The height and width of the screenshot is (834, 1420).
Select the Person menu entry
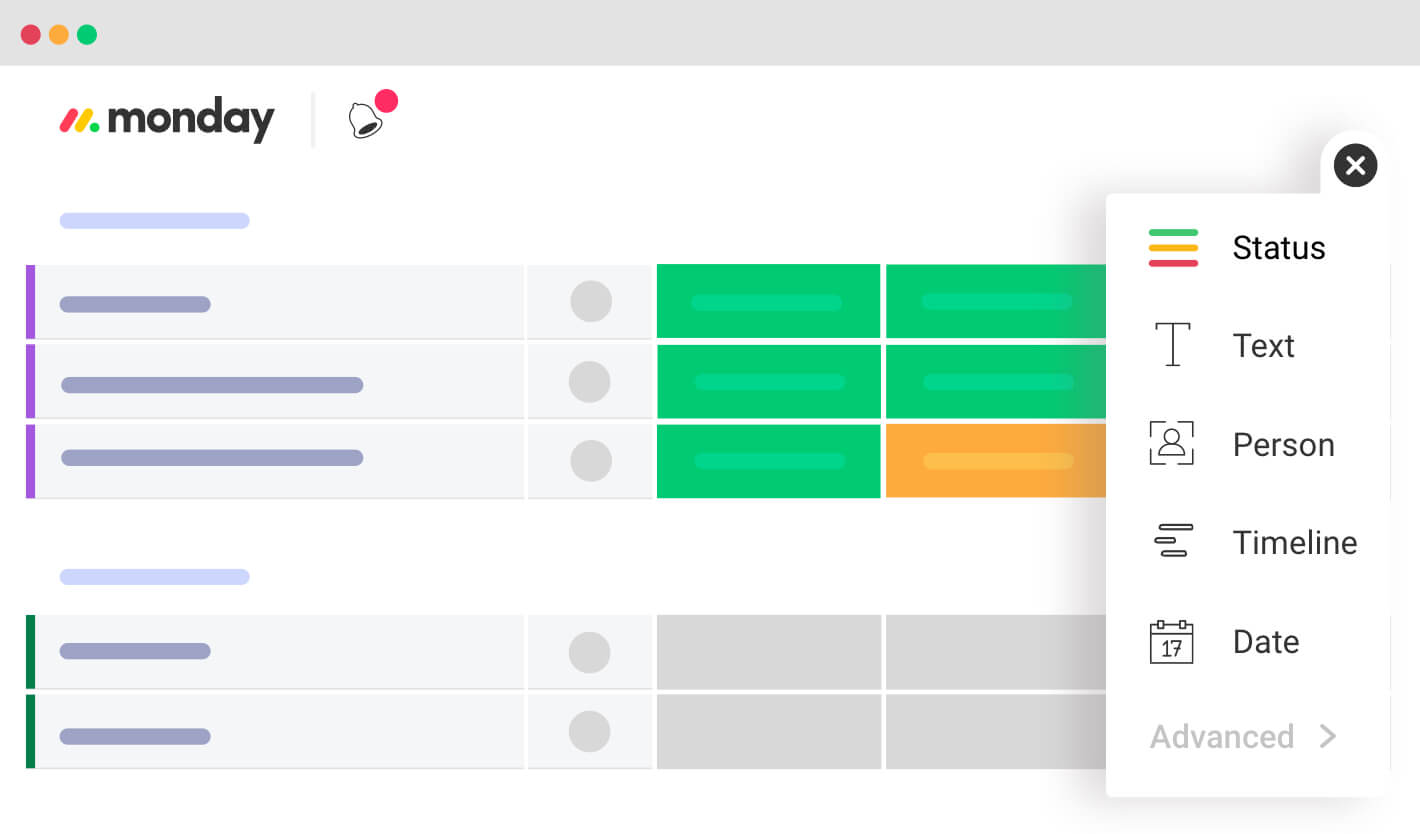(x=1283, y=444)
